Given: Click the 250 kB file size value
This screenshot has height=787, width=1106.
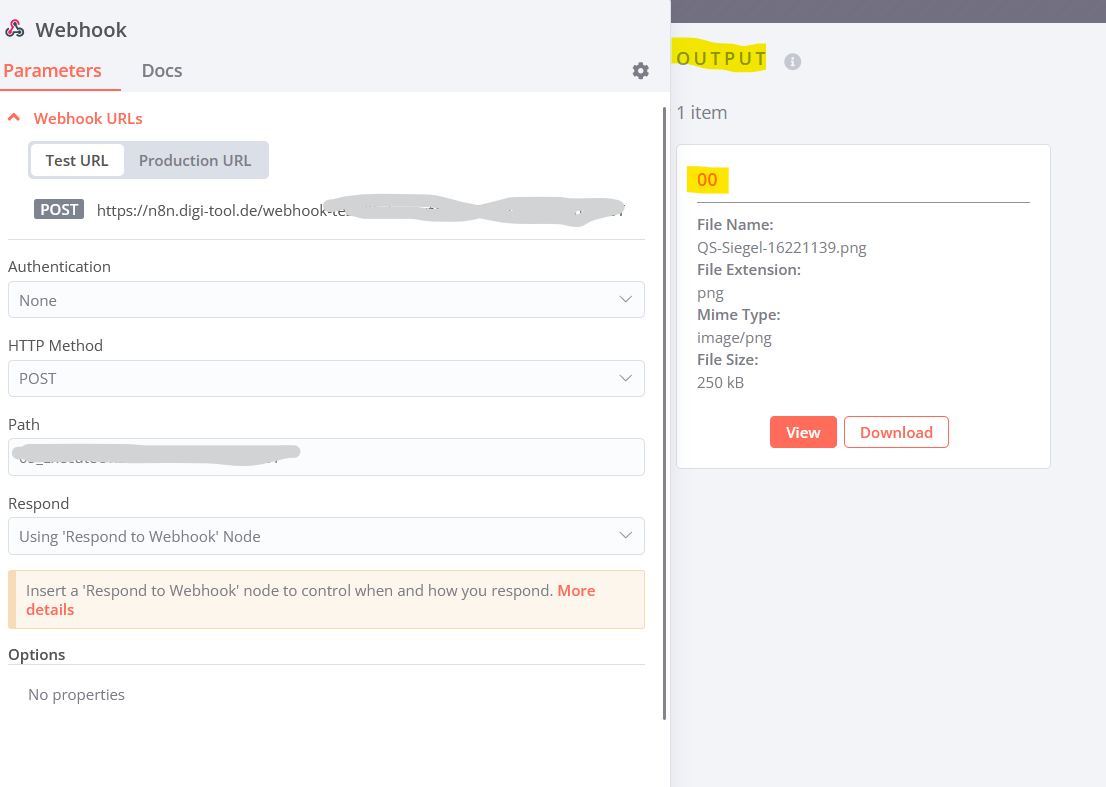Looking at the screenshot, I should point(720,382).
